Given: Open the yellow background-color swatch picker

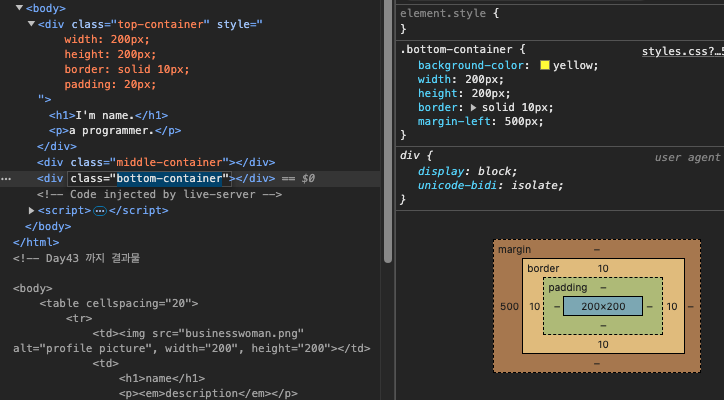Looking at the screenshot, I should click(x=545, y=65).
